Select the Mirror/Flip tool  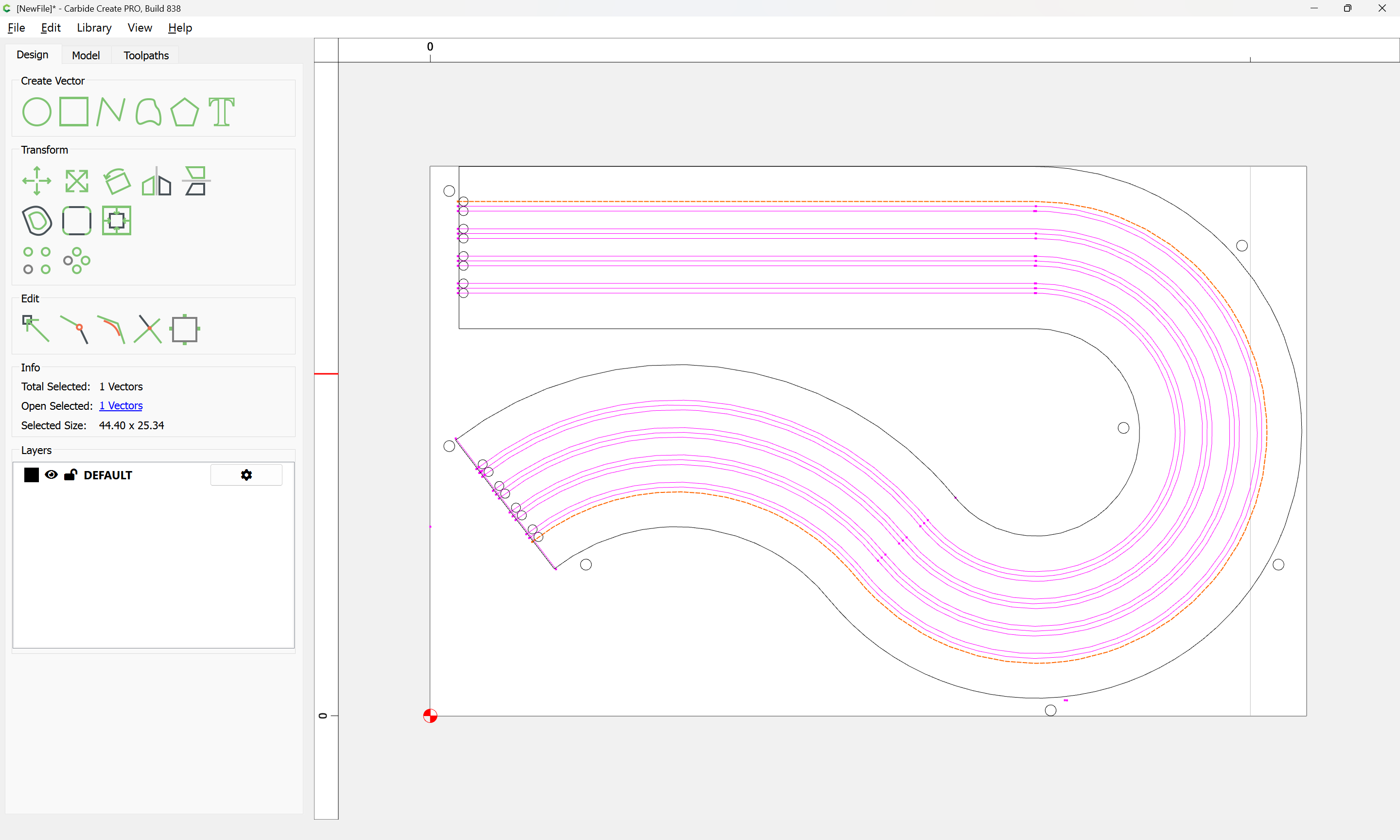(156, 181)
